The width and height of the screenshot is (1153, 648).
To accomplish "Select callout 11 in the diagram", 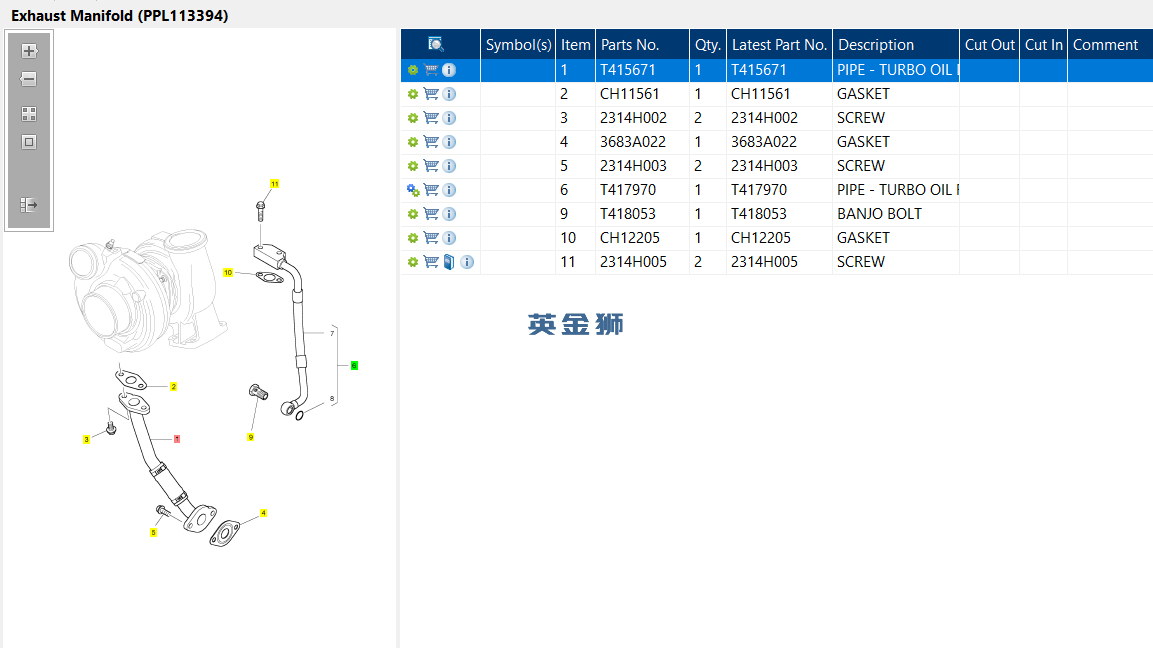I will [274, 184].
